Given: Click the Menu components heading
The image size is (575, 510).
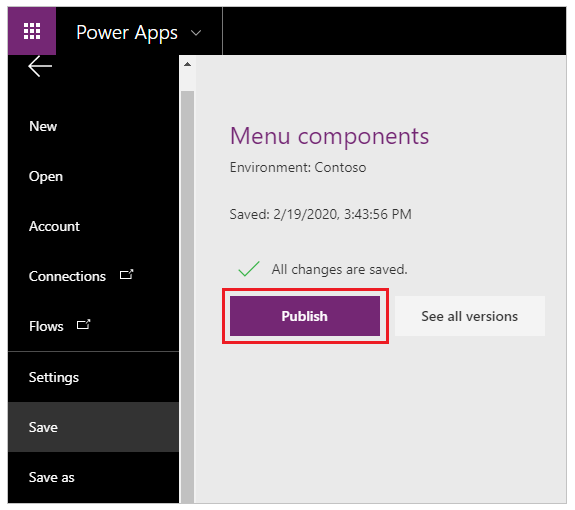Looking at the screenshot, I should [x=329, y=136].
